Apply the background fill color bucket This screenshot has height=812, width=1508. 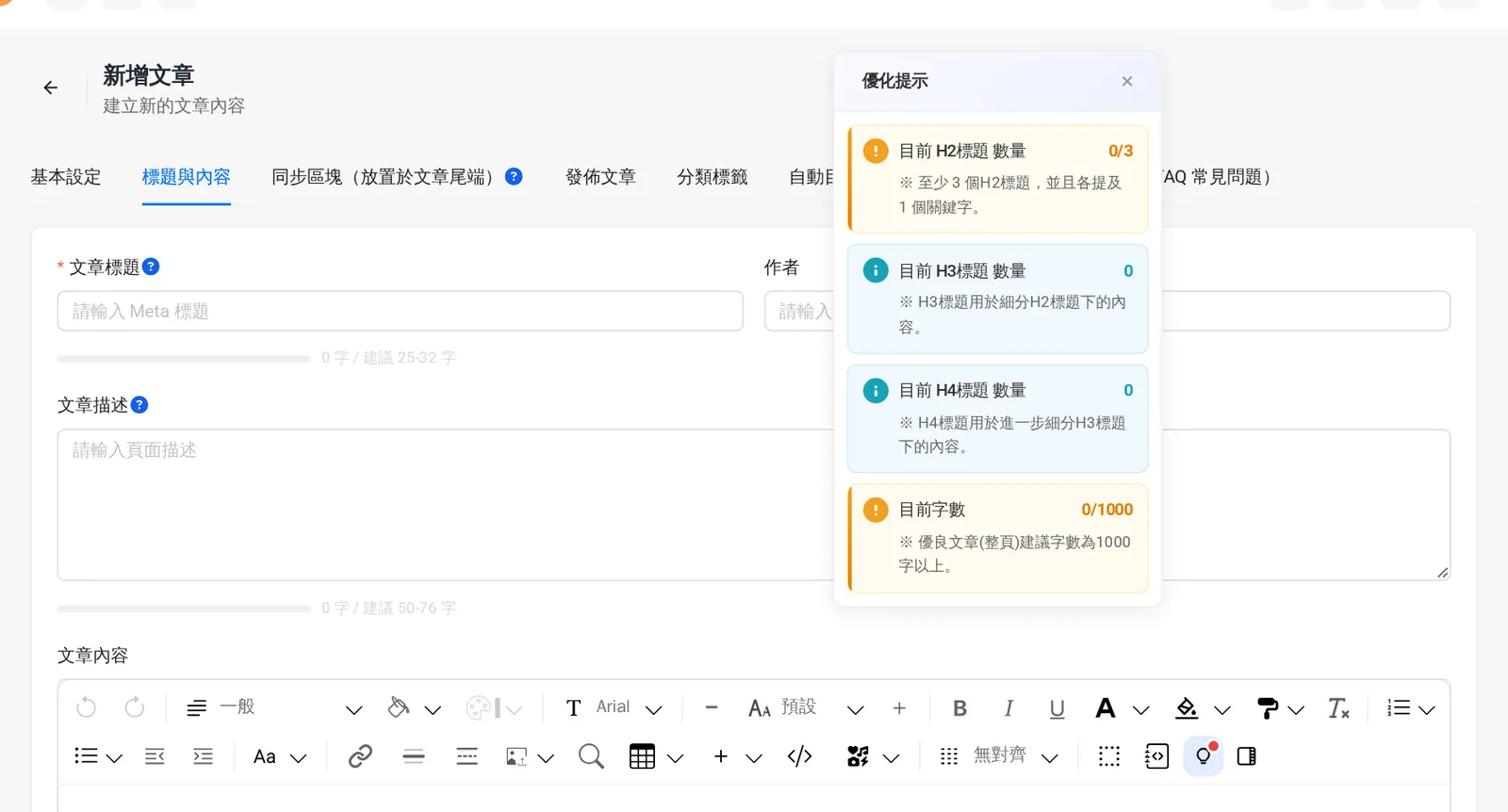click(x=1187, y=708)
